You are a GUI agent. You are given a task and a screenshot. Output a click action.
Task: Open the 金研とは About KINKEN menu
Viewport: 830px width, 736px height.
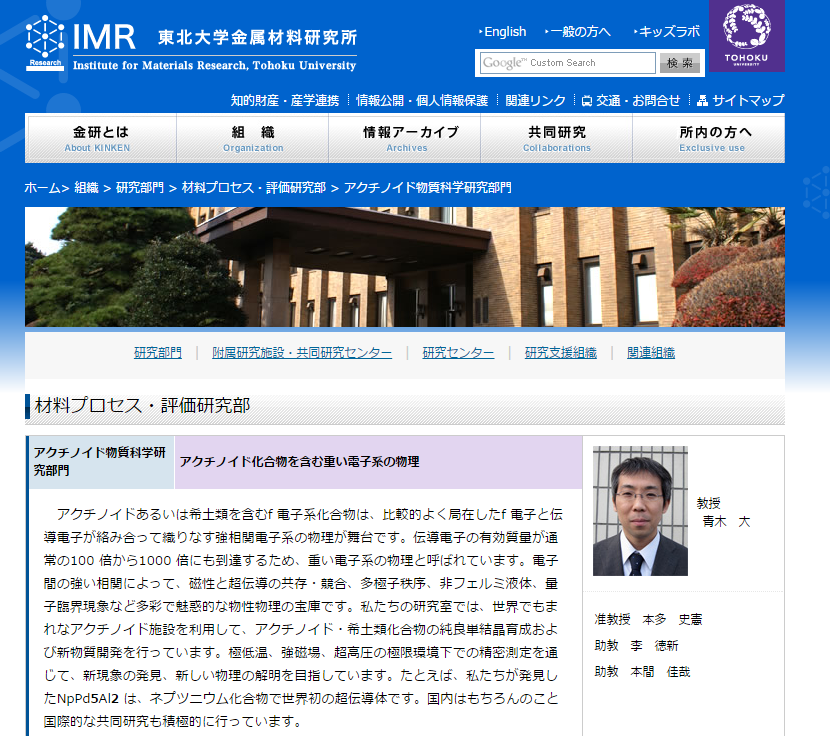pos(101,138)
